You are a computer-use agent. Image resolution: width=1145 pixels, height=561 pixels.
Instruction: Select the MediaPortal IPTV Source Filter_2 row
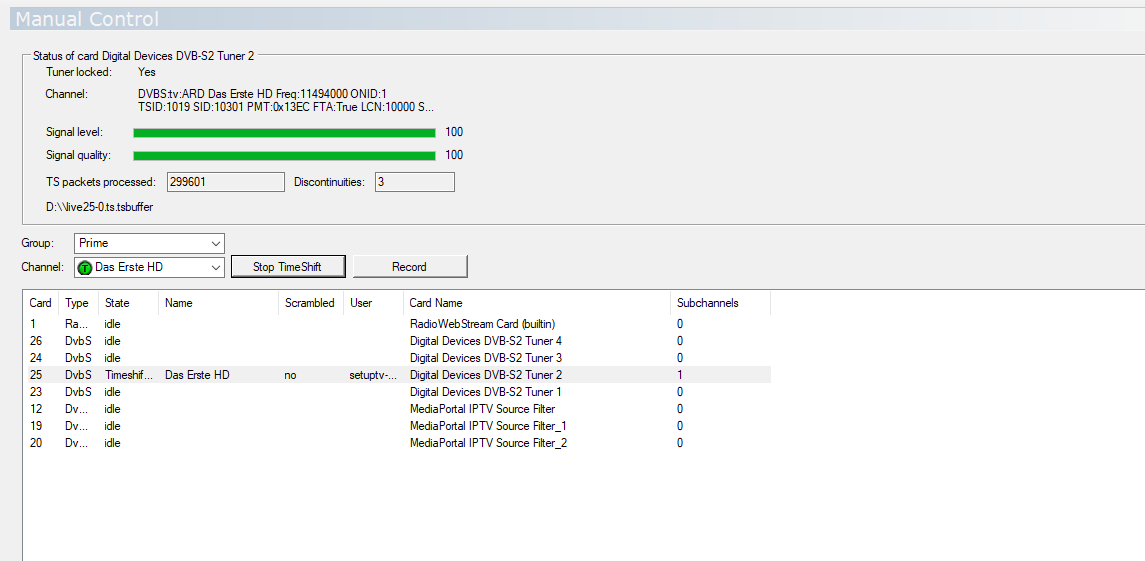point(488,443)
